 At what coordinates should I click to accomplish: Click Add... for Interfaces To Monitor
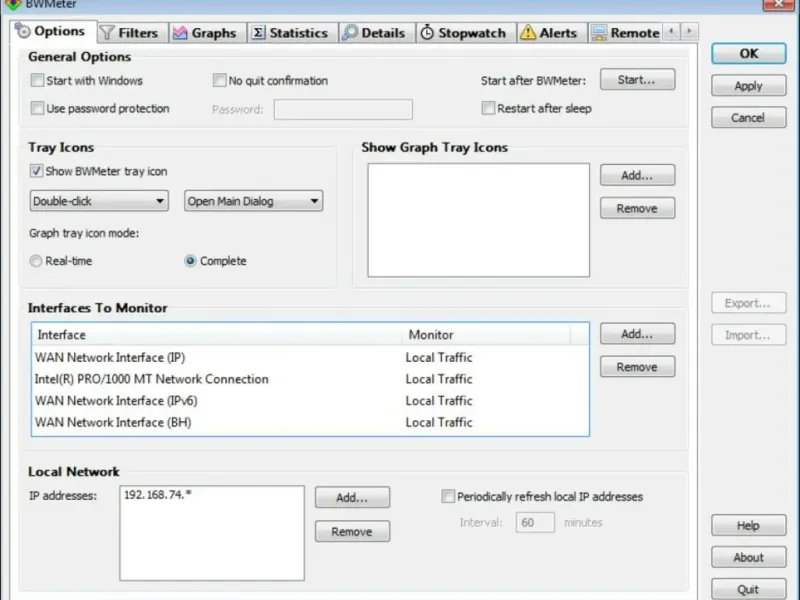[x=637, y=334]
